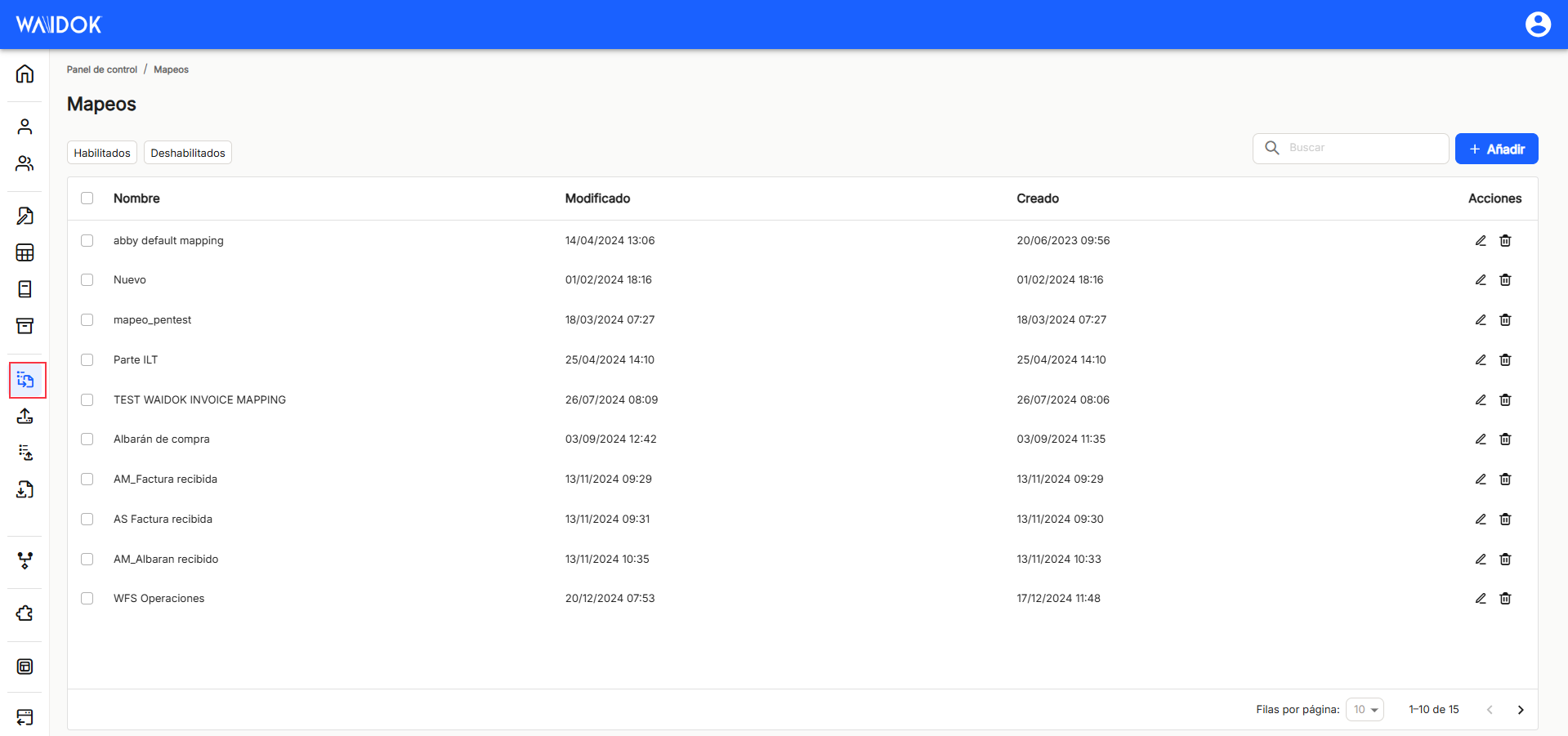Open the book sidebar icon
This screenshot has width=1568, height=736.
click(25, 289)
